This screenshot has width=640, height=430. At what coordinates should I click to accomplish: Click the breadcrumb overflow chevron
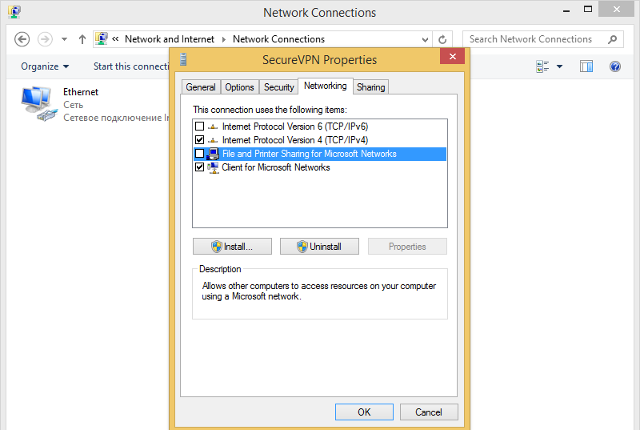[x=116, y=39]
